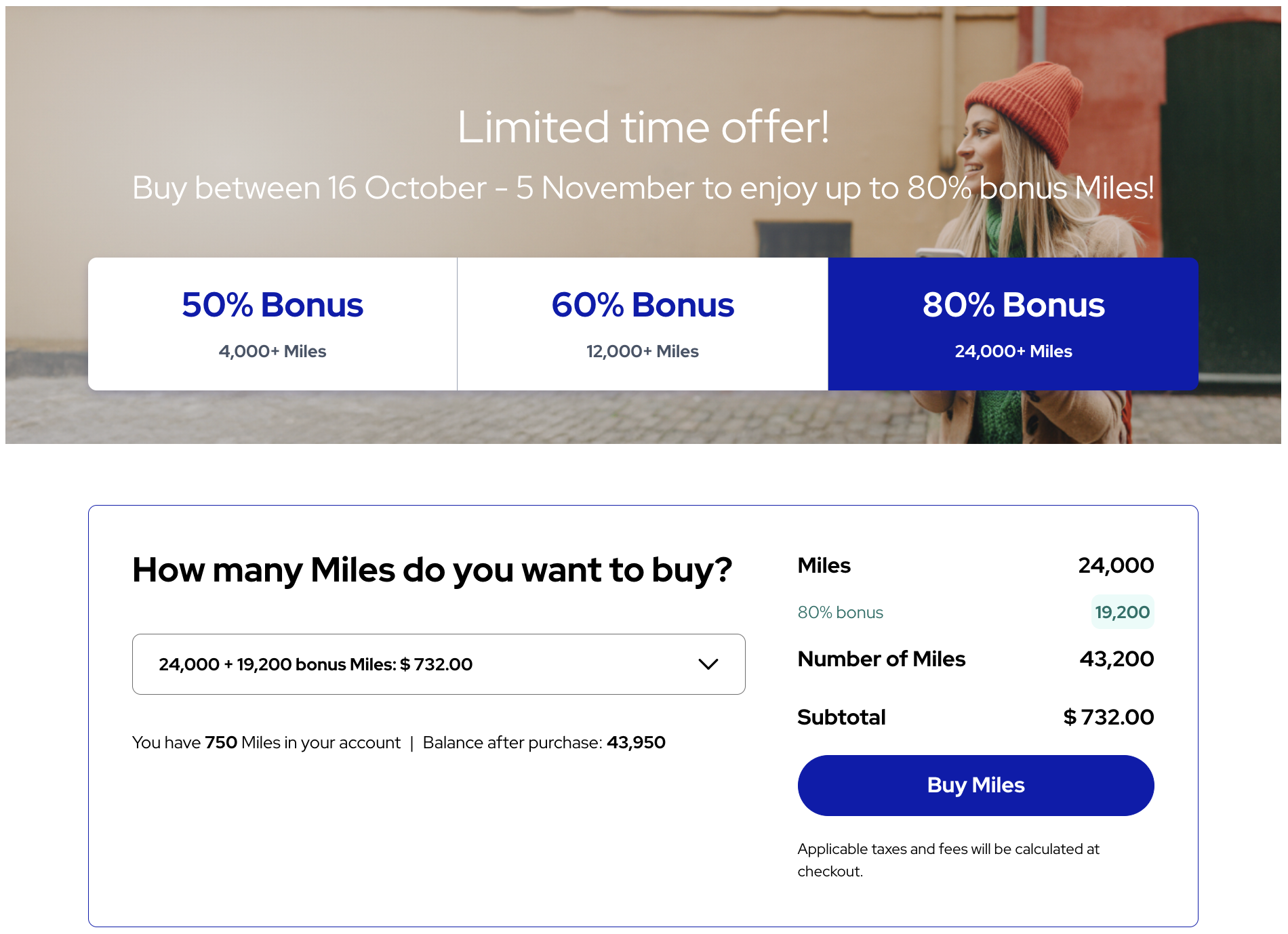The height and width of the screenshot is (934, 1288).
Task: Click the 43,950 balance after purchase figure
Action: (636, 743)
